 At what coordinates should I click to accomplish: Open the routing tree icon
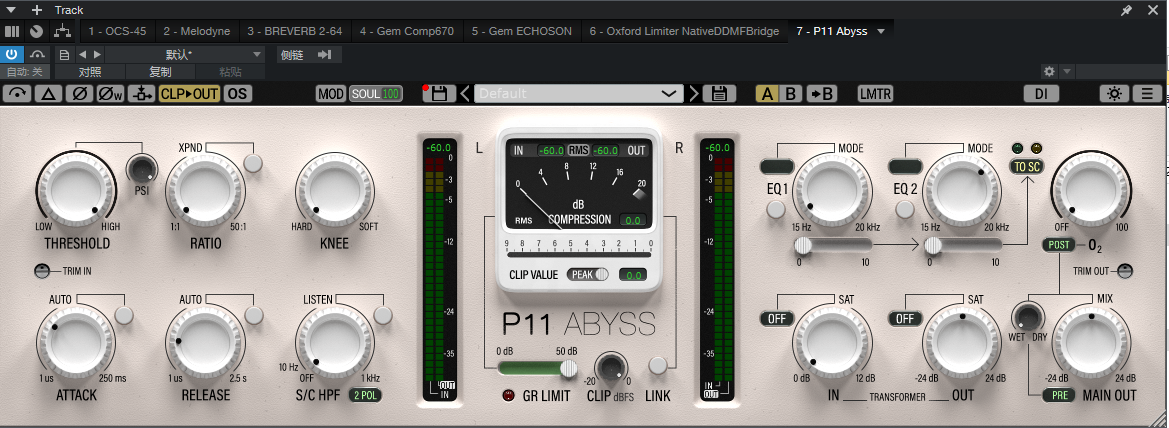coord(63,31)
